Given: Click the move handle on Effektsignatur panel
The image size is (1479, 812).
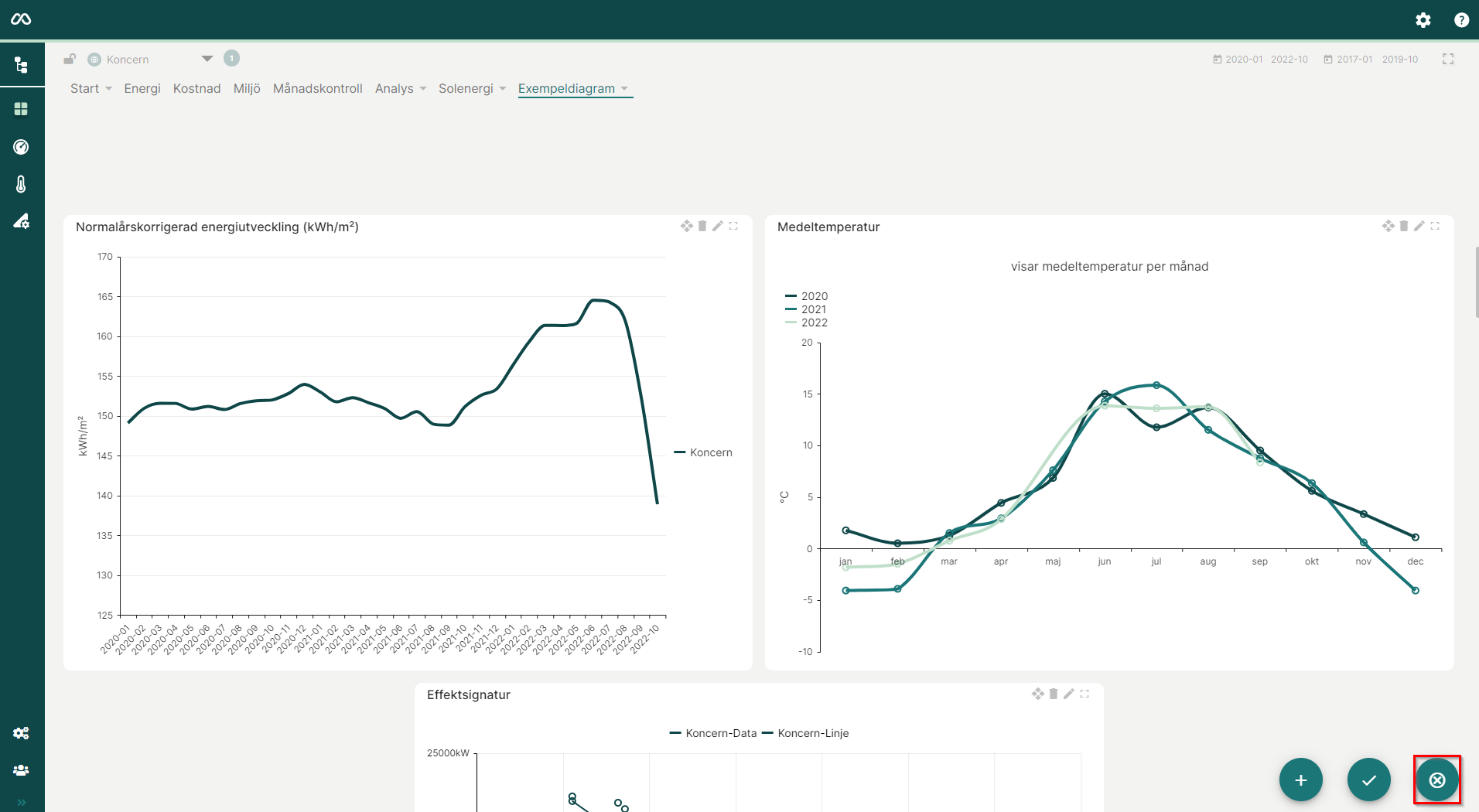Looking at the screenshot, I should pyautogui.click(x=1037, y=694).
